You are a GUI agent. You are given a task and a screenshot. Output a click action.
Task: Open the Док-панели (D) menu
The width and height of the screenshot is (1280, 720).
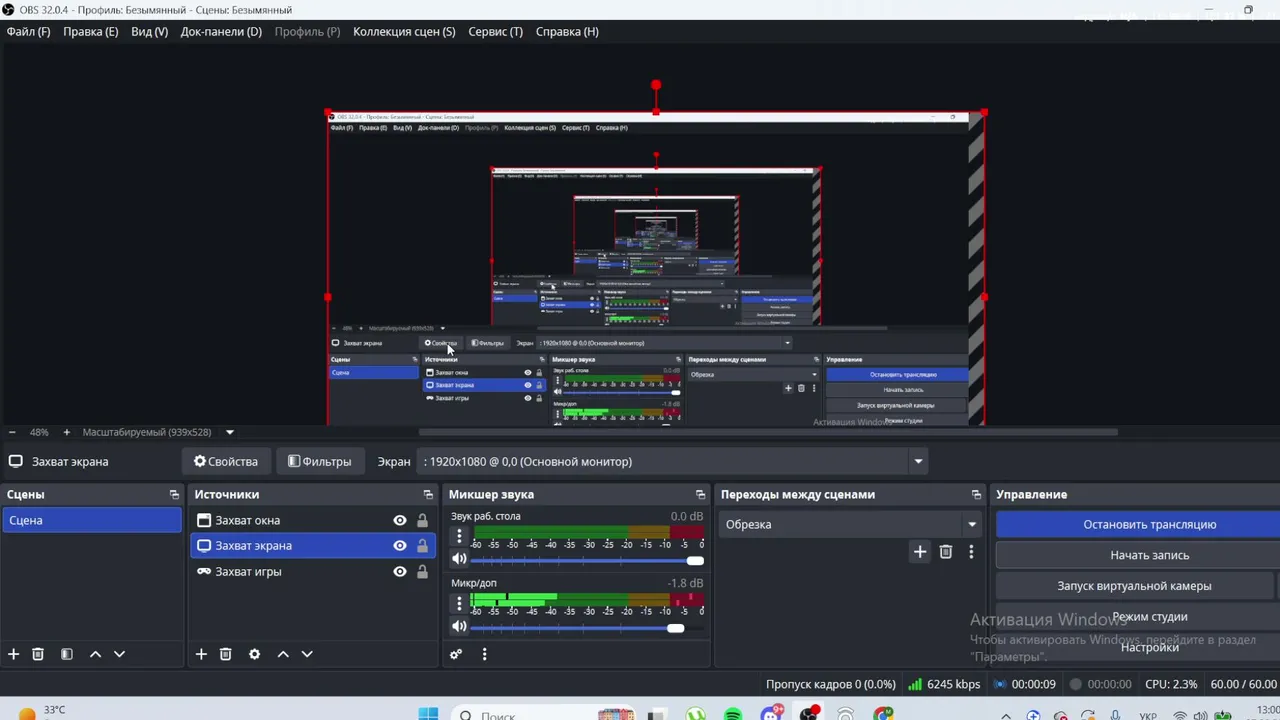[221, 31]
